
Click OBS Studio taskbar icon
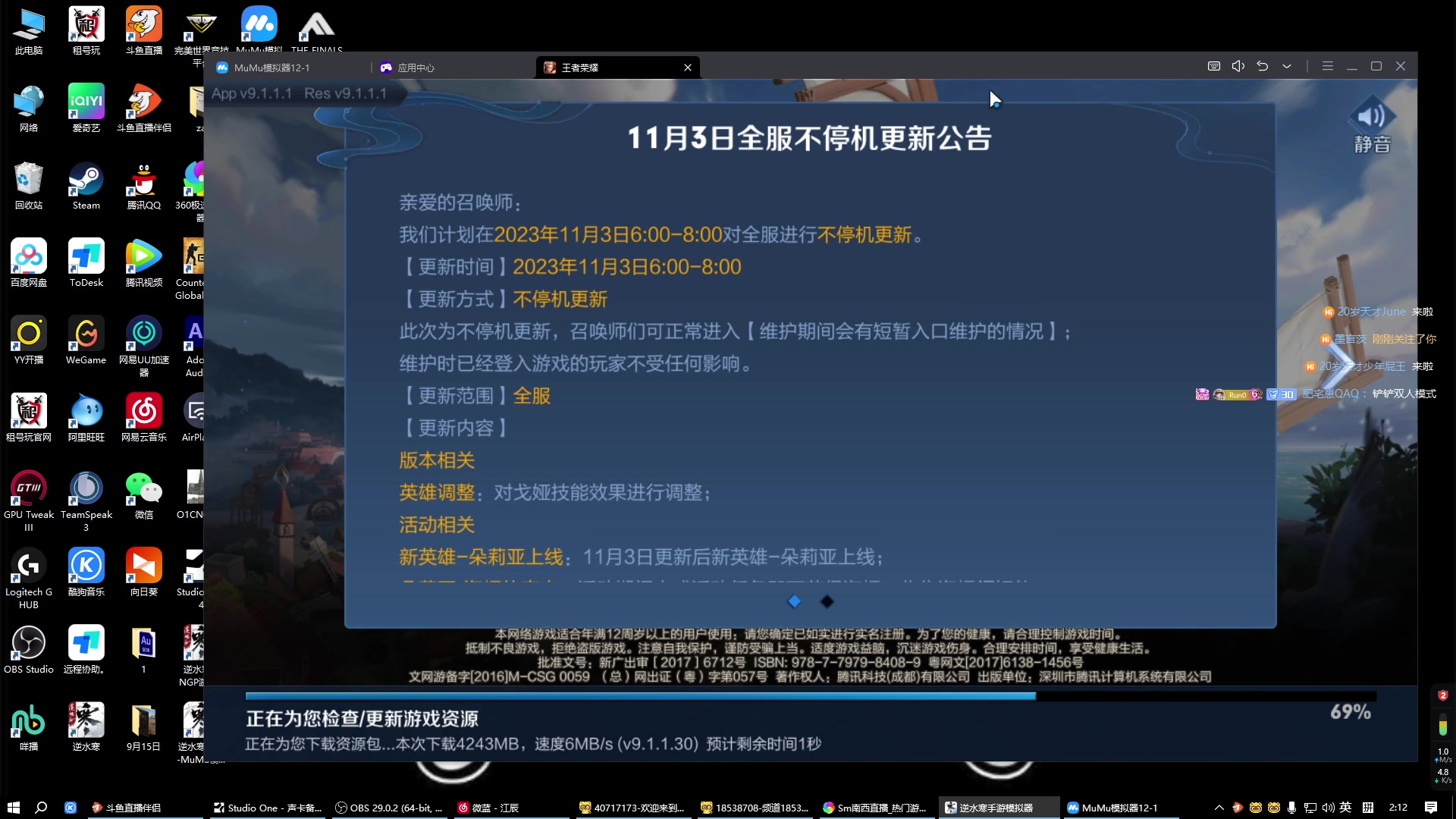pyautogui.click(x=391, y=807)
